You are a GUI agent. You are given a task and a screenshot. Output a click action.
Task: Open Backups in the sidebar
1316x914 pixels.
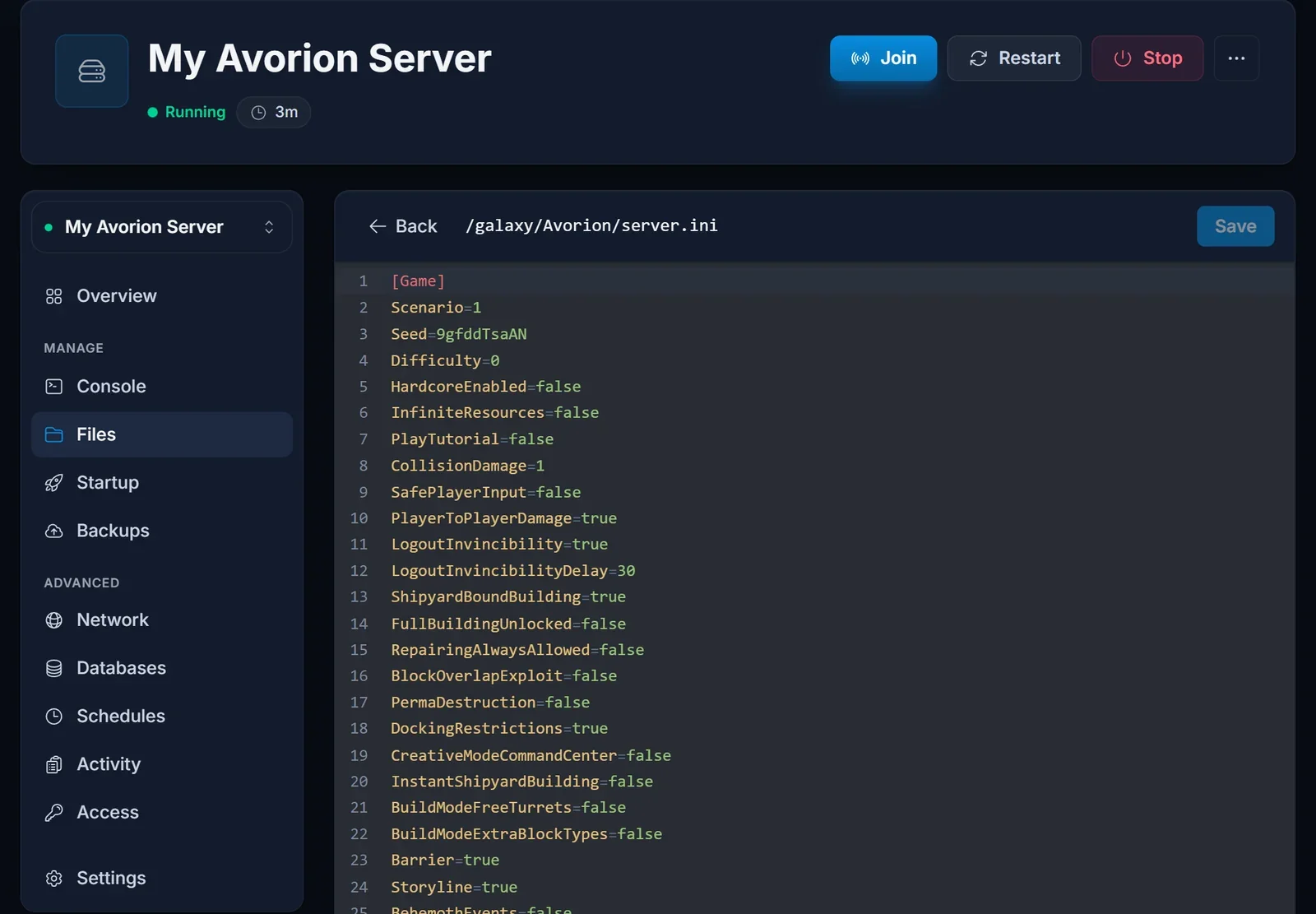coord(162,531)
